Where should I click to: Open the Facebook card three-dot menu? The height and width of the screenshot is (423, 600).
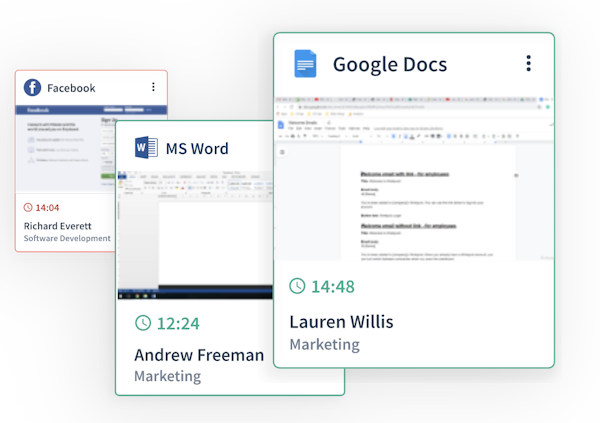point(153,87)
